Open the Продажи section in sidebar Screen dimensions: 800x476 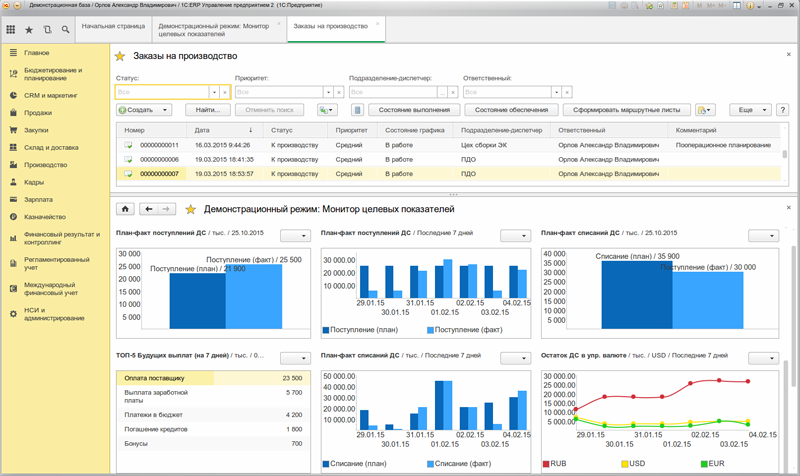click(x=38, y=113)
